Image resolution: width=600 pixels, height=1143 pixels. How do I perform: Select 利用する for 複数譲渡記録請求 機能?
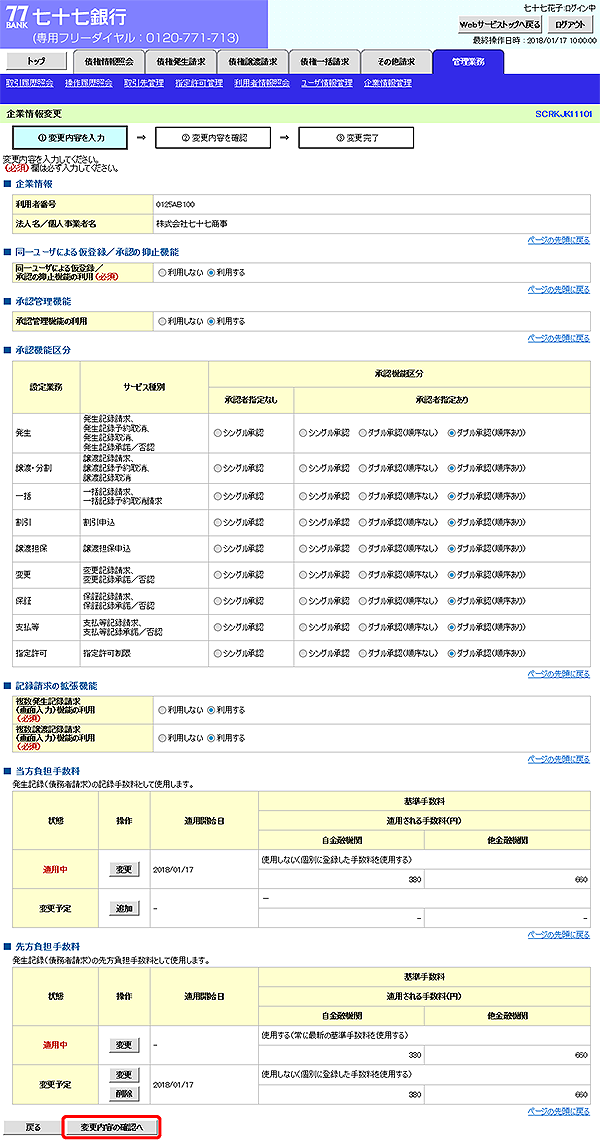(211, 738)
